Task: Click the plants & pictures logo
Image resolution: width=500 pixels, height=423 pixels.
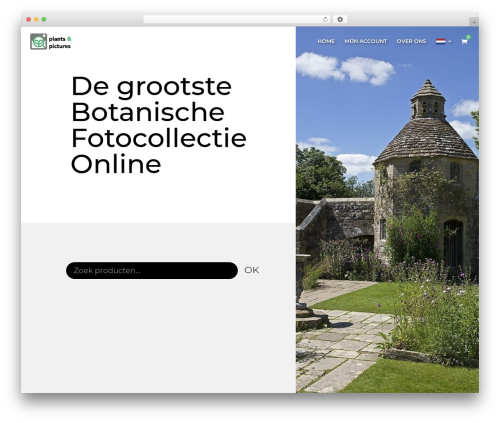Action: 51,42
